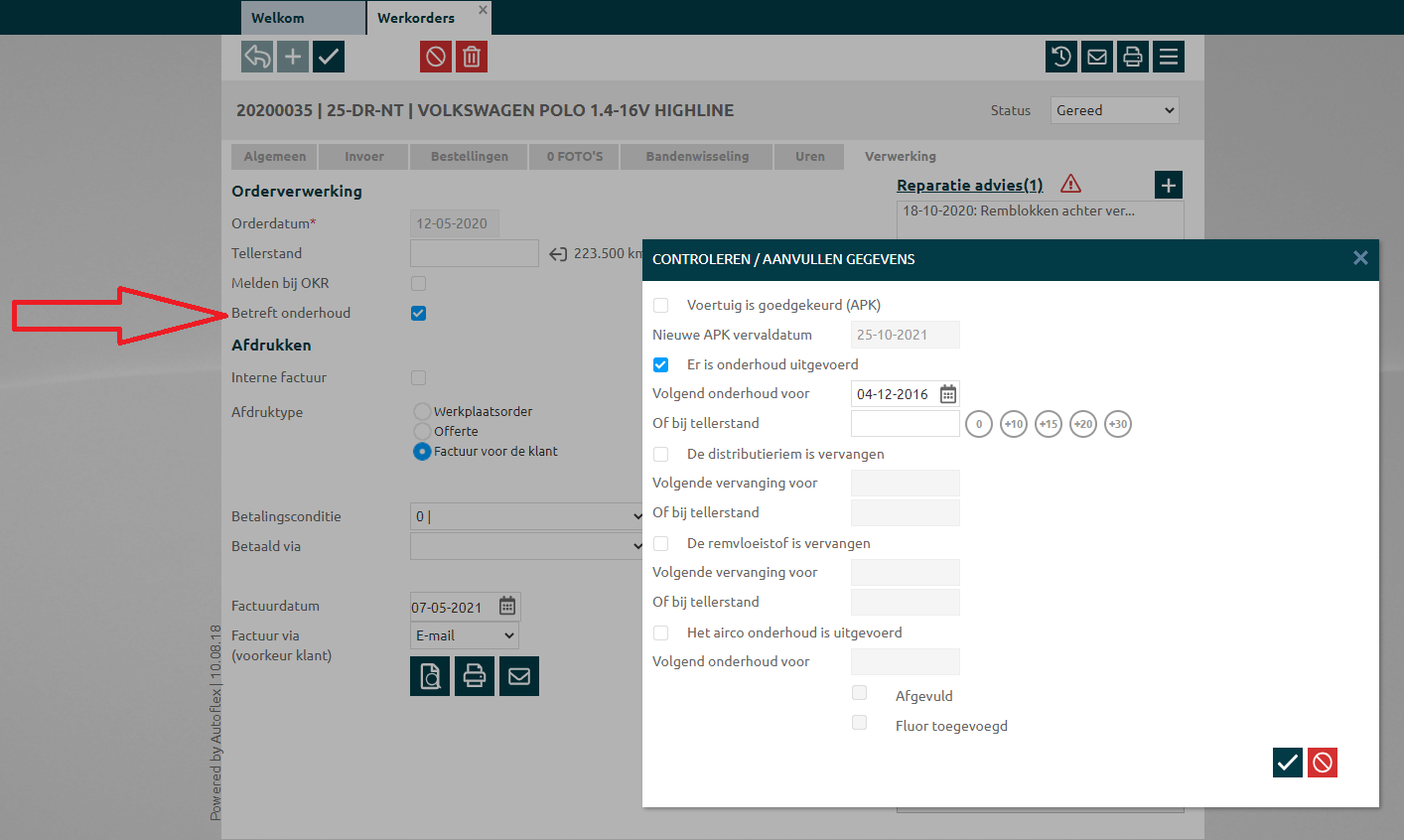The width and height of the screenshot is (1404, 840).
Task: Click the back arrow icon in toolbar
Action: point(257,57)
